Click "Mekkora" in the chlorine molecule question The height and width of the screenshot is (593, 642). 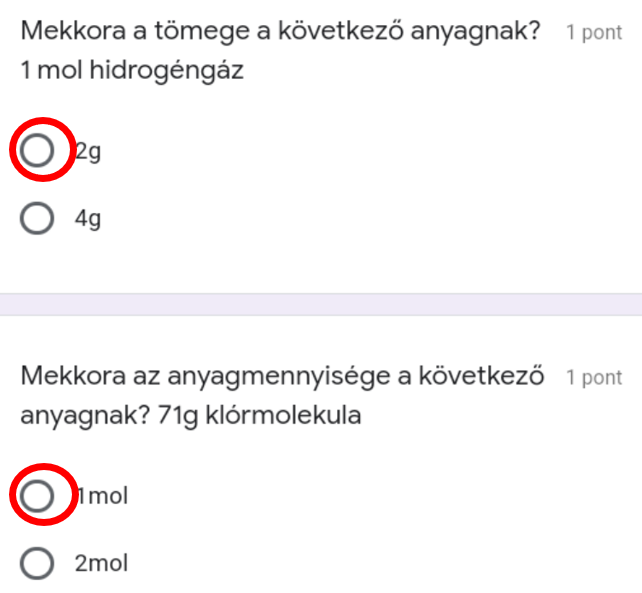pos(67,376)
